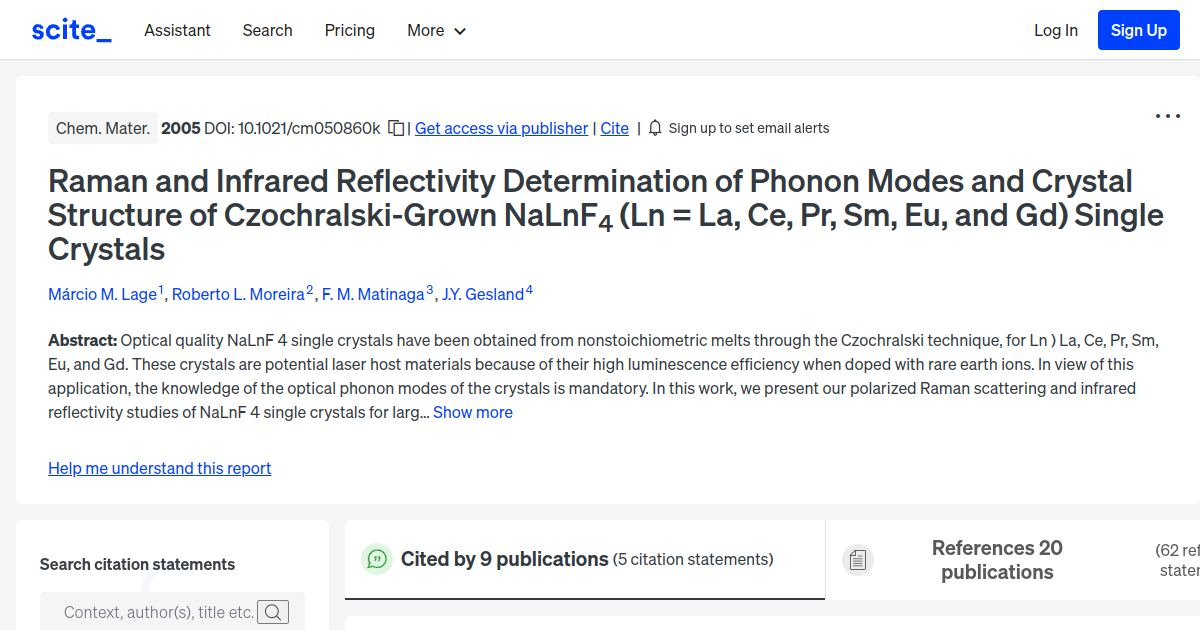Click the bell icon to set email alerts

click(655, 128)
